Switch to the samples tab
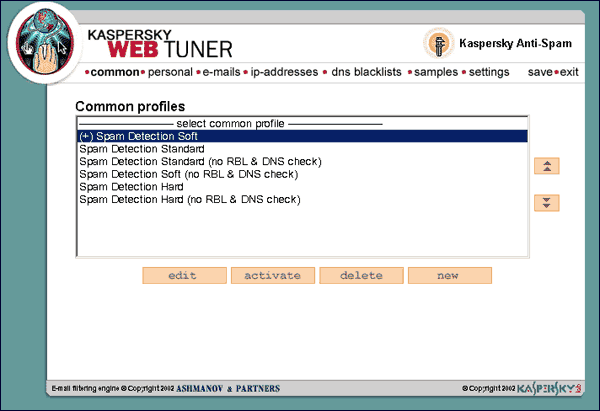This screenshot has height=411, width=600. pyautogui.click(x=436, y=72)
